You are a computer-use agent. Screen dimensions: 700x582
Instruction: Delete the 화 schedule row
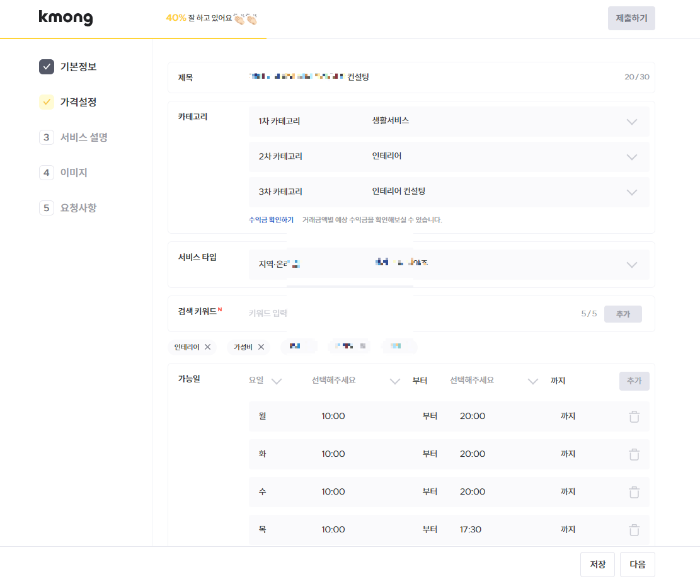point(634,454)
